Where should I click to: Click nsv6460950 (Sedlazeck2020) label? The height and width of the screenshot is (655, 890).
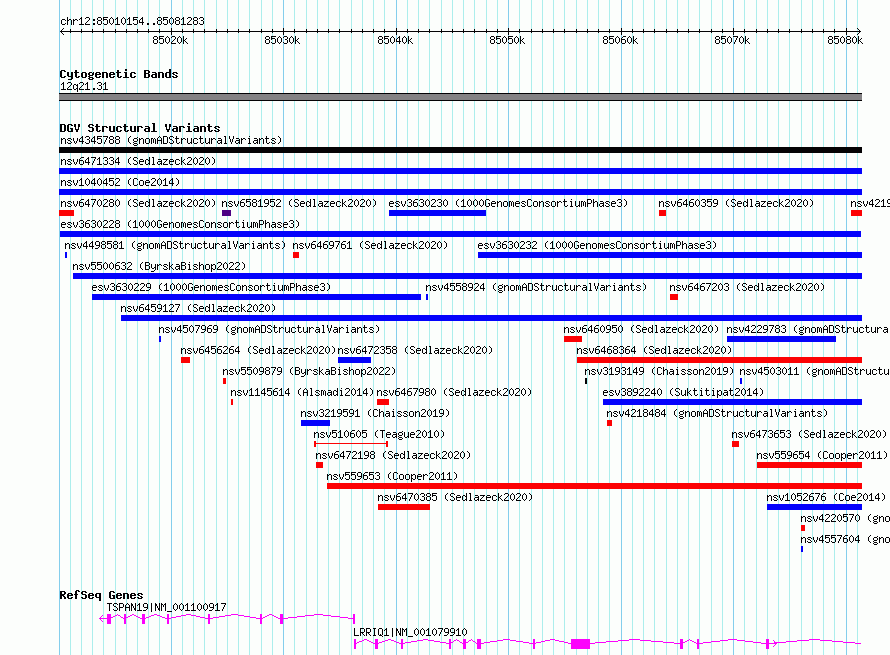[x=641, y=329]
